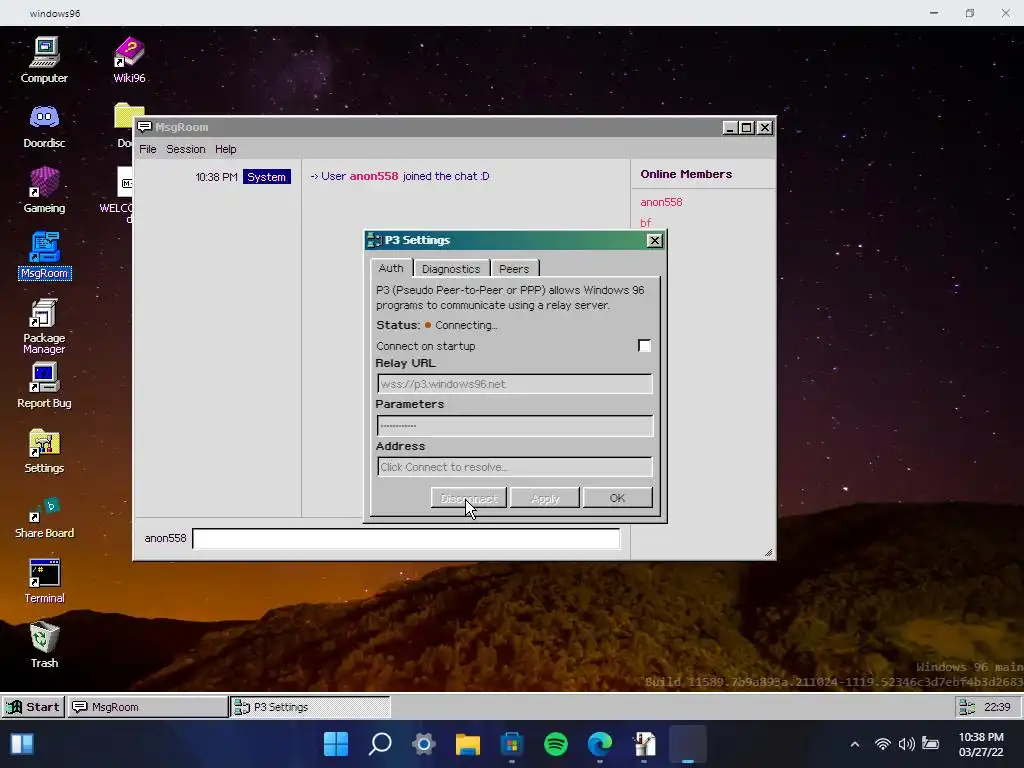
Task: Open Windows Settings gear in taskbar
Action: pos(423,744)
